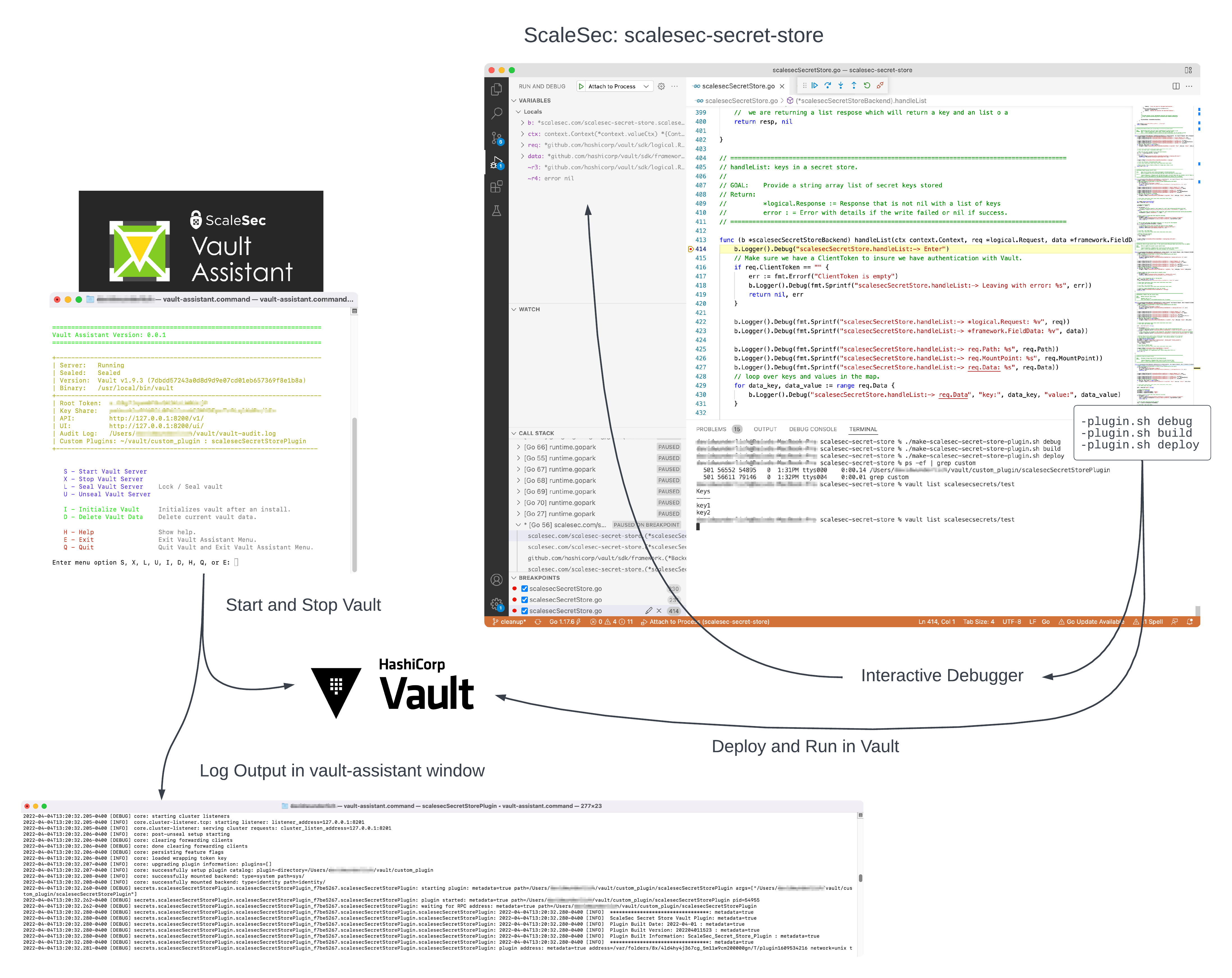Select the TERMINAL panel tab
Image resolution: width=1232 pixels, height=978 pixels.
[863, 429]
